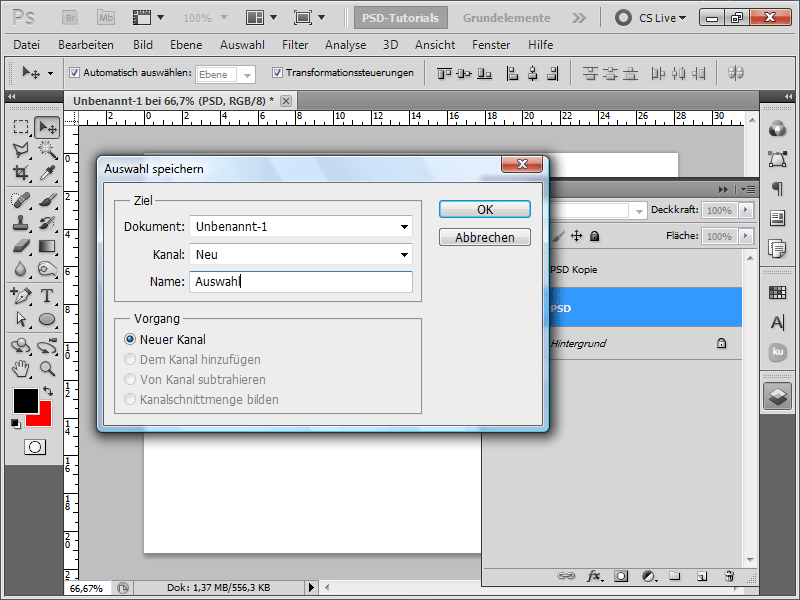Select the Crop tool

click(21, 173)
